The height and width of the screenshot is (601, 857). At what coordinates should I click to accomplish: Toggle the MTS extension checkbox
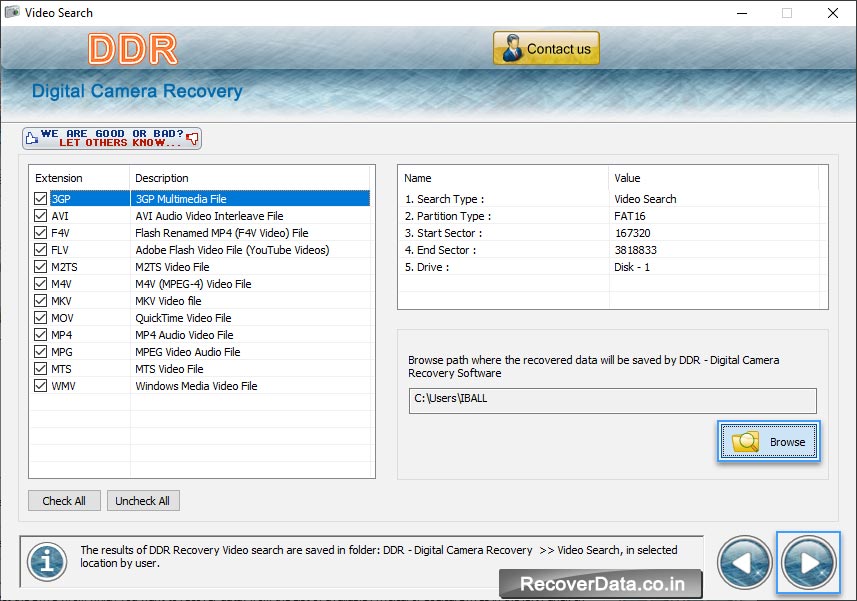click(40, 368)
